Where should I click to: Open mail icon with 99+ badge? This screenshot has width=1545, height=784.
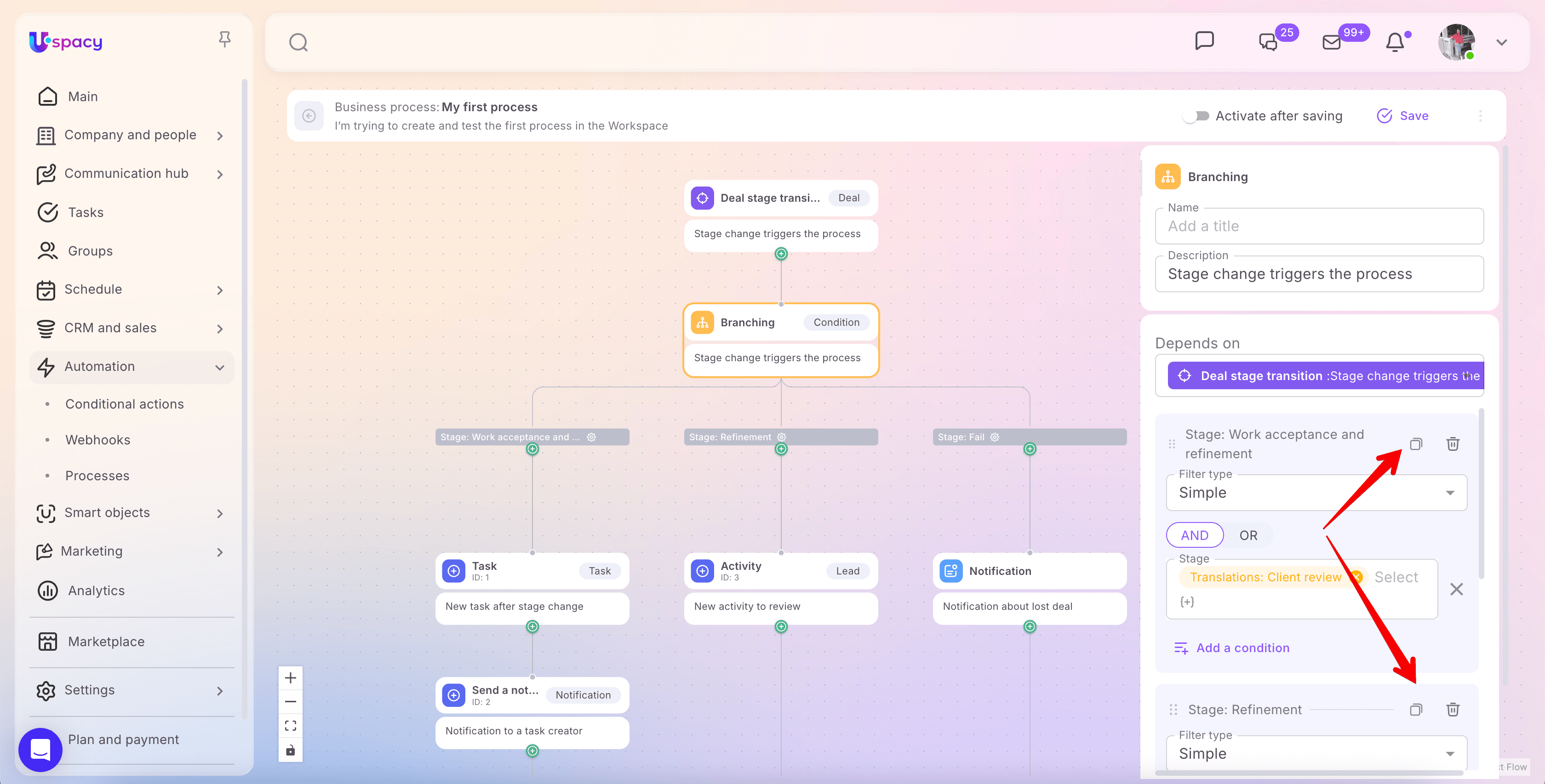1332,42
